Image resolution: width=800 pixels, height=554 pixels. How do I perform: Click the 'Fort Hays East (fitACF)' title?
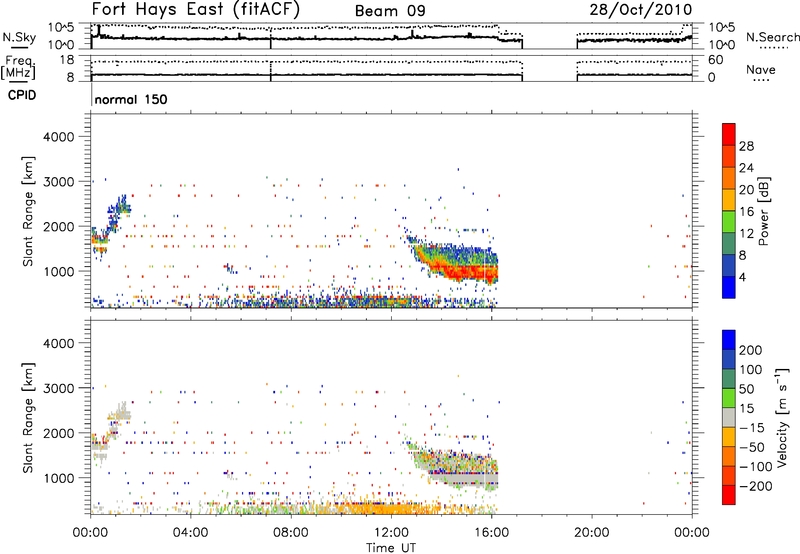[x=196, y=9]
